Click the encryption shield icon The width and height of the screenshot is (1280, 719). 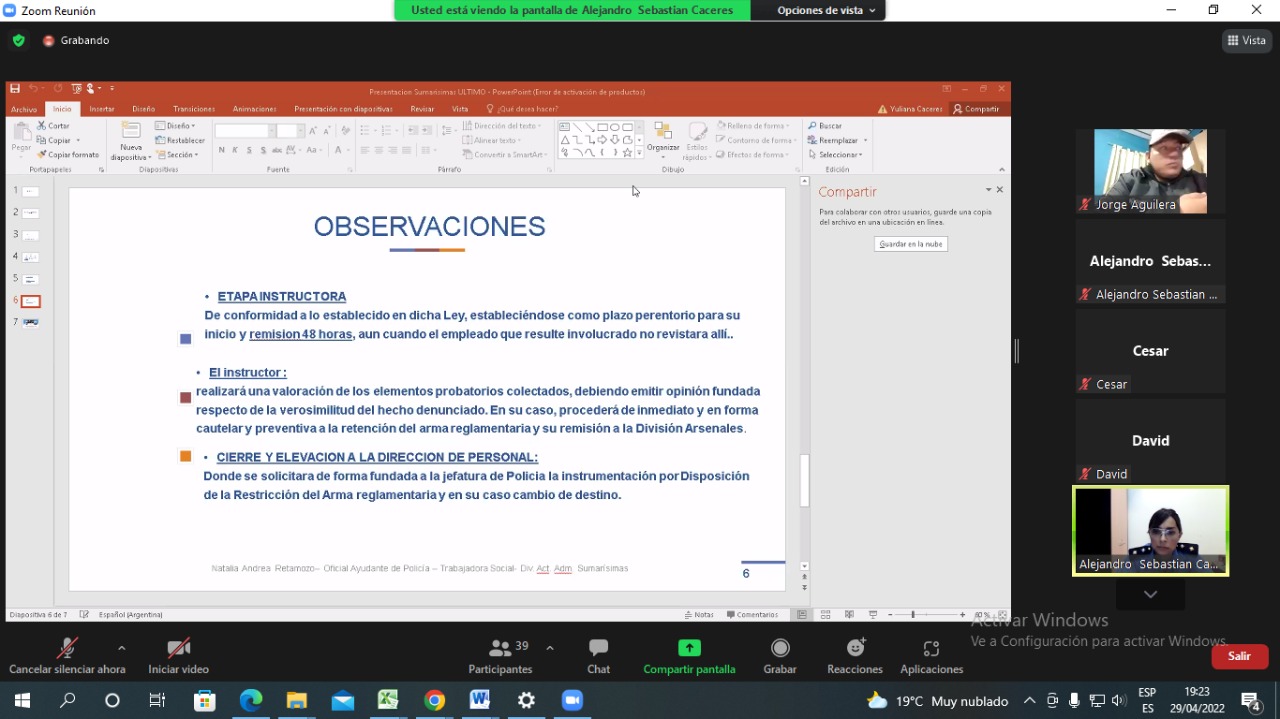tap(18, 41)
